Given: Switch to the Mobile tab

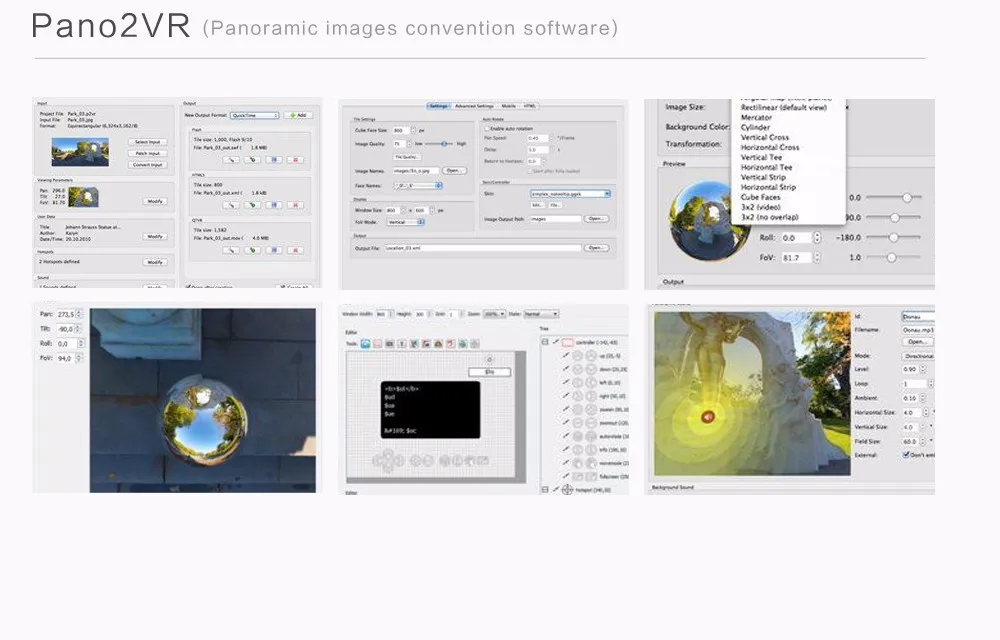Looking at the screenshot, I should point(508,106).
